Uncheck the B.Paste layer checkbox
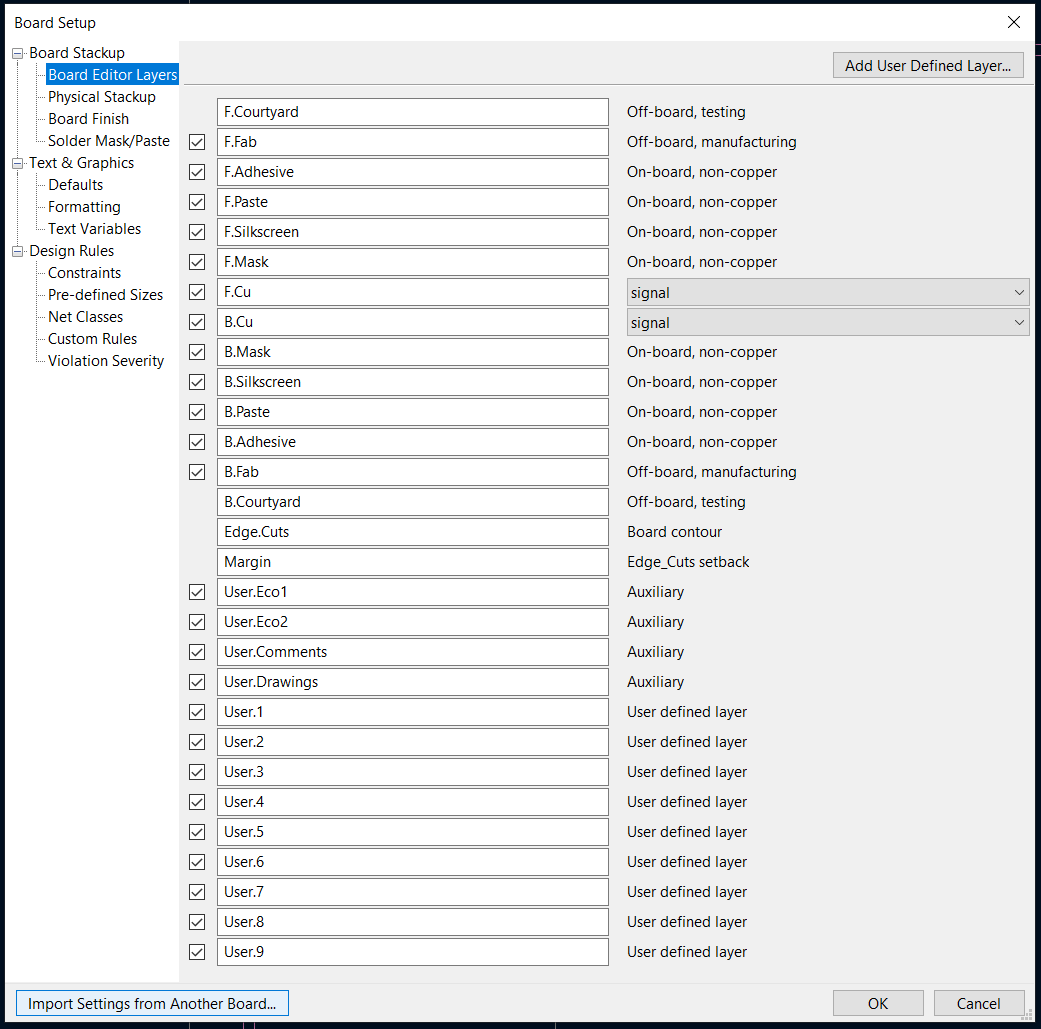Screen dimensions: 1041x1029 197,412
